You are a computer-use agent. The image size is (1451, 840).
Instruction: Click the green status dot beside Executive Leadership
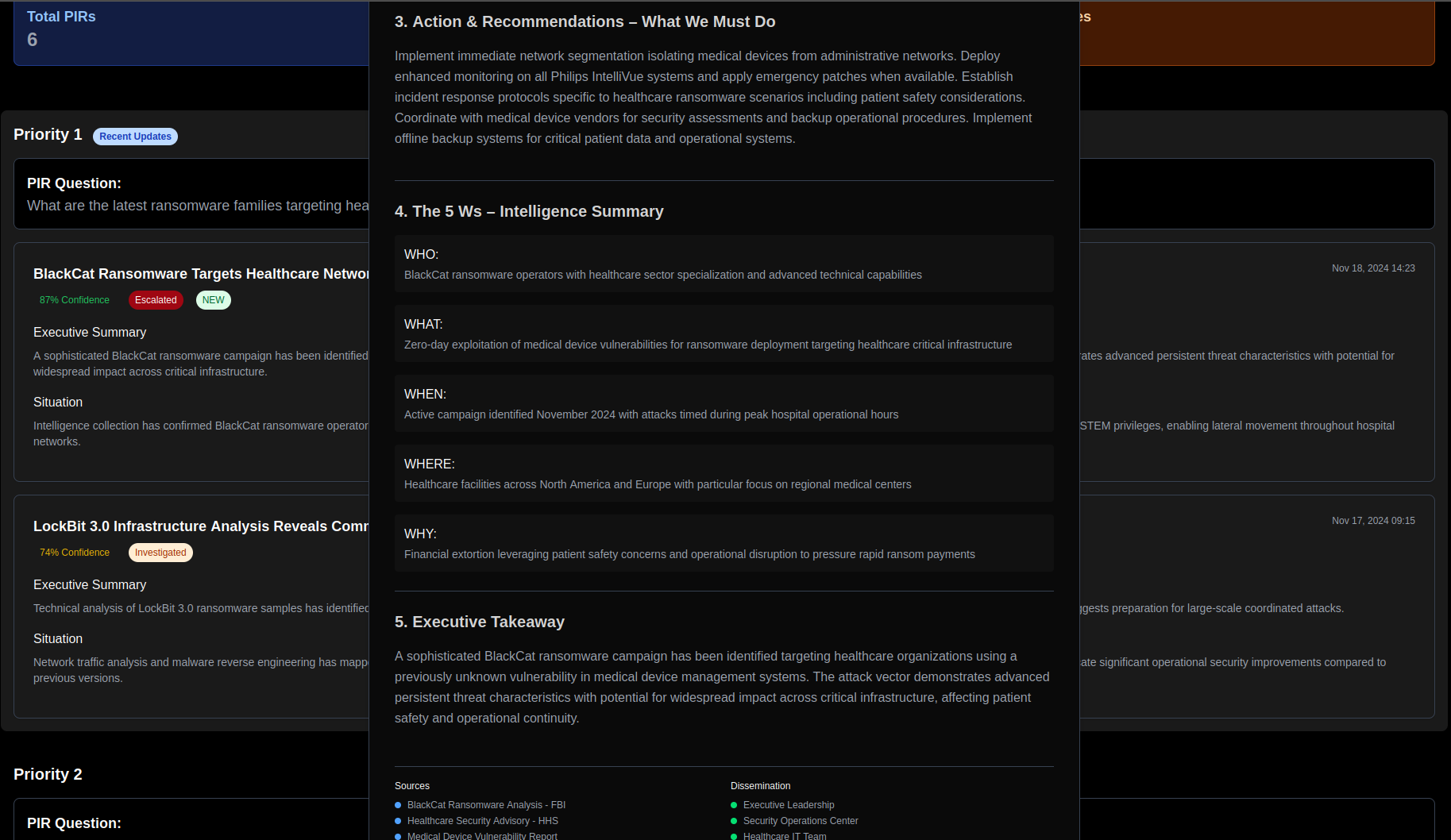tap(735, 805)
